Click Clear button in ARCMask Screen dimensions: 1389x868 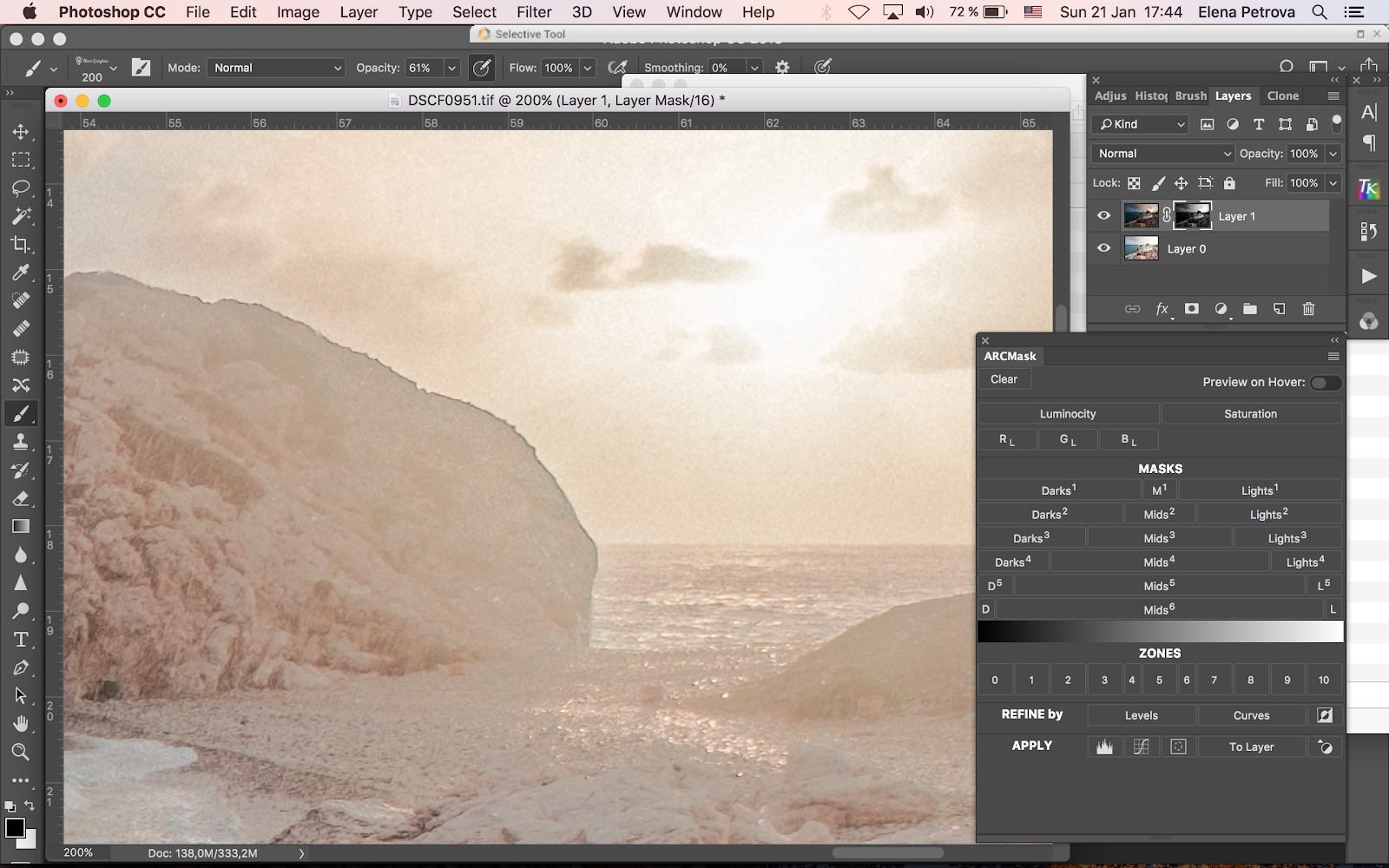1004,379
